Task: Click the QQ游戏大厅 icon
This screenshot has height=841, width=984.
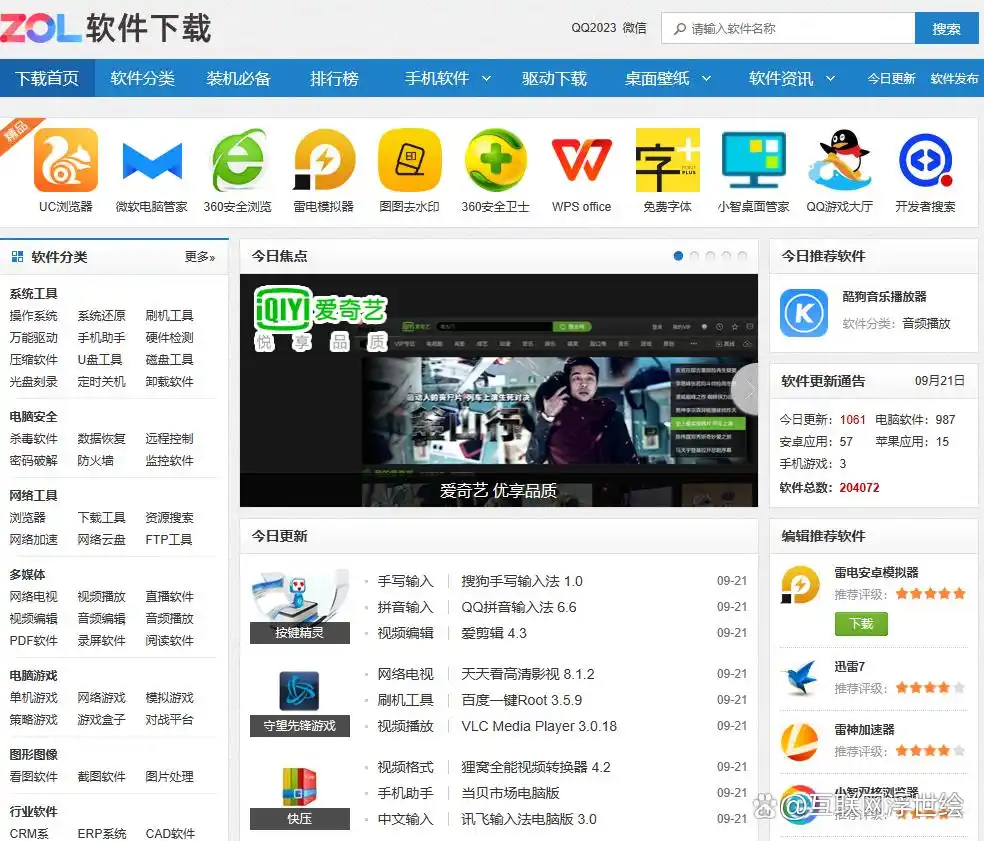Action: pyautogui.click(x=840, y=160)
